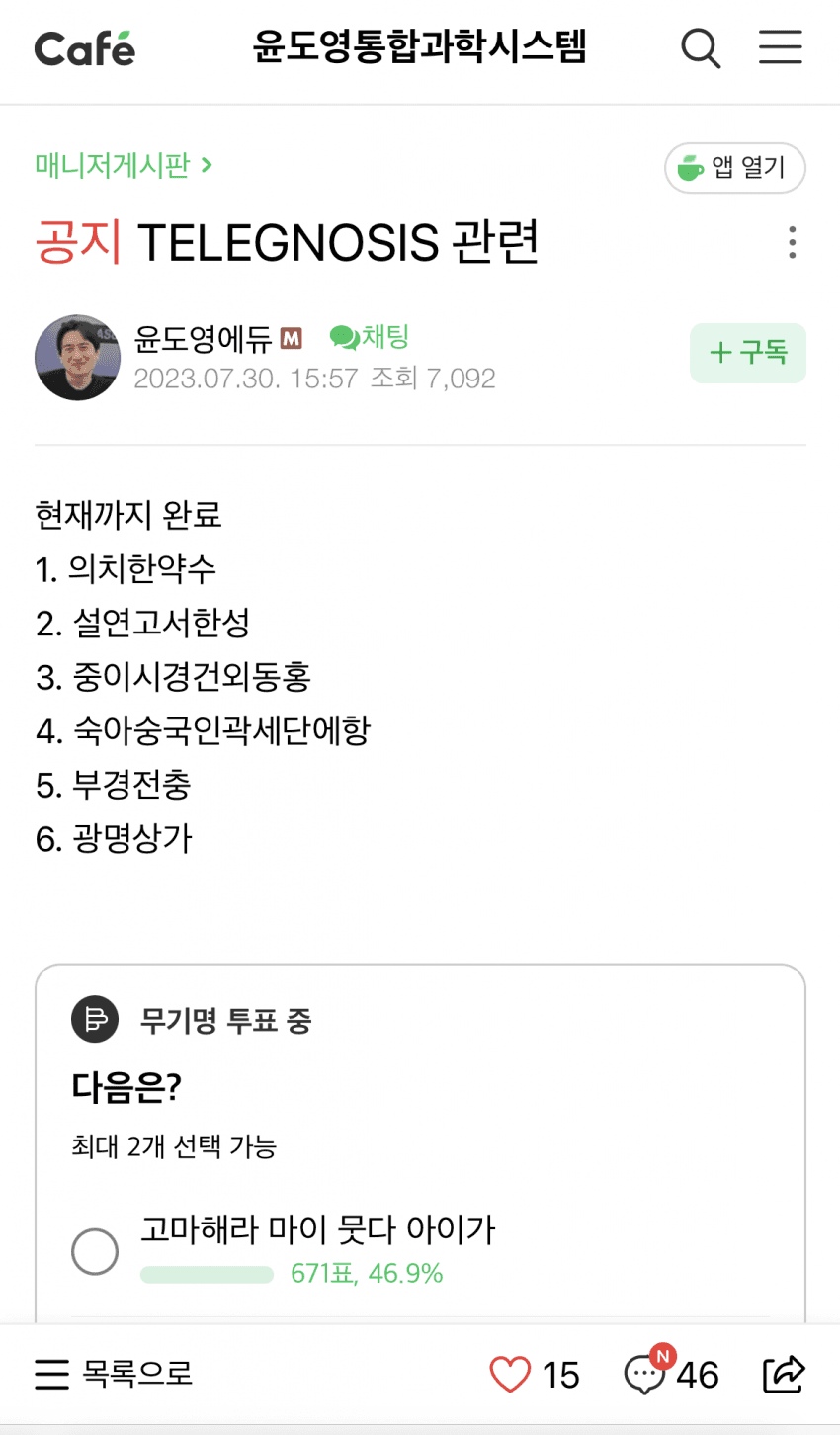Click the author profile photo
Screen dimensions: 840x1435
point(77,358)
